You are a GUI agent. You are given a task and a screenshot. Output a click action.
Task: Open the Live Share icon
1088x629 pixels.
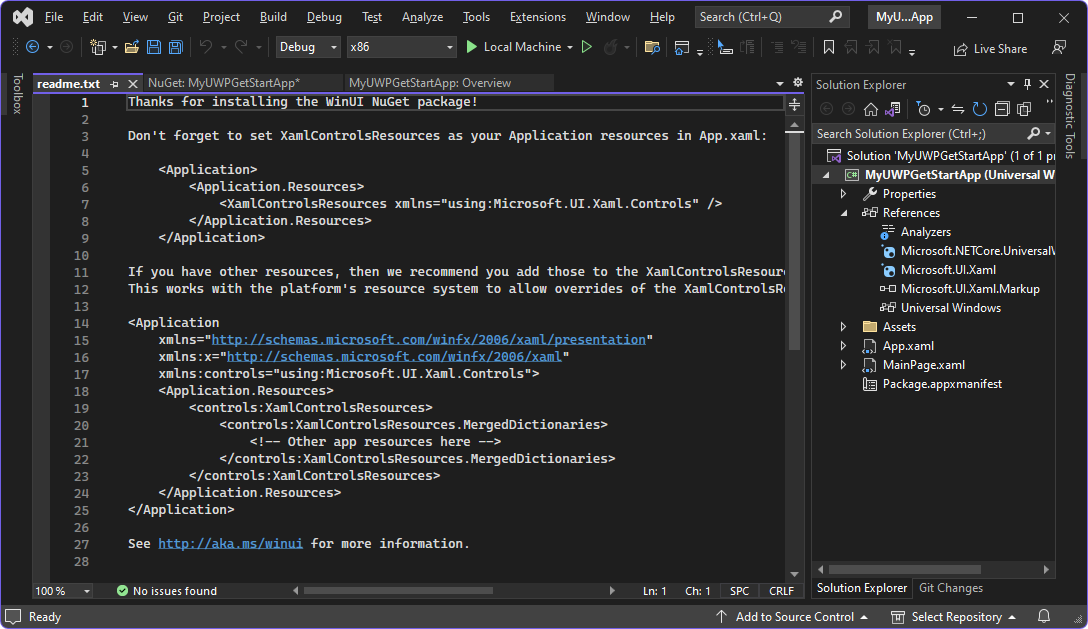pyautogui.click(x=989, y=47)
